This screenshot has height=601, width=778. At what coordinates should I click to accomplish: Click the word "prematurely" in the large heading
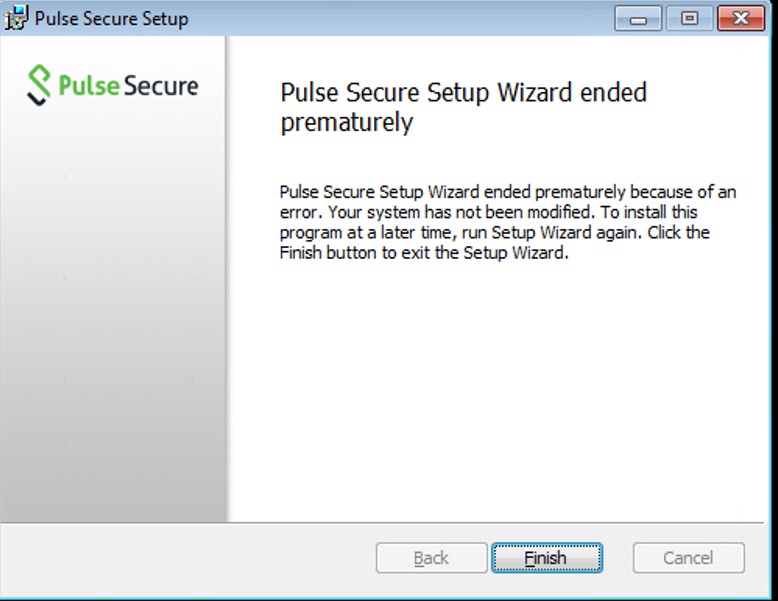(346, 123)
